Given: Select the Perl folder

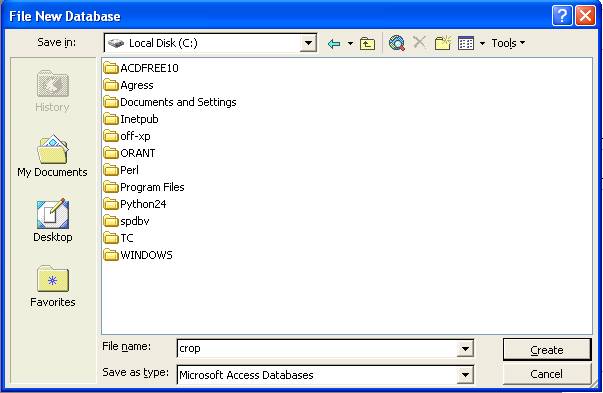Looking at the screenshot, I should coord(121,170).
